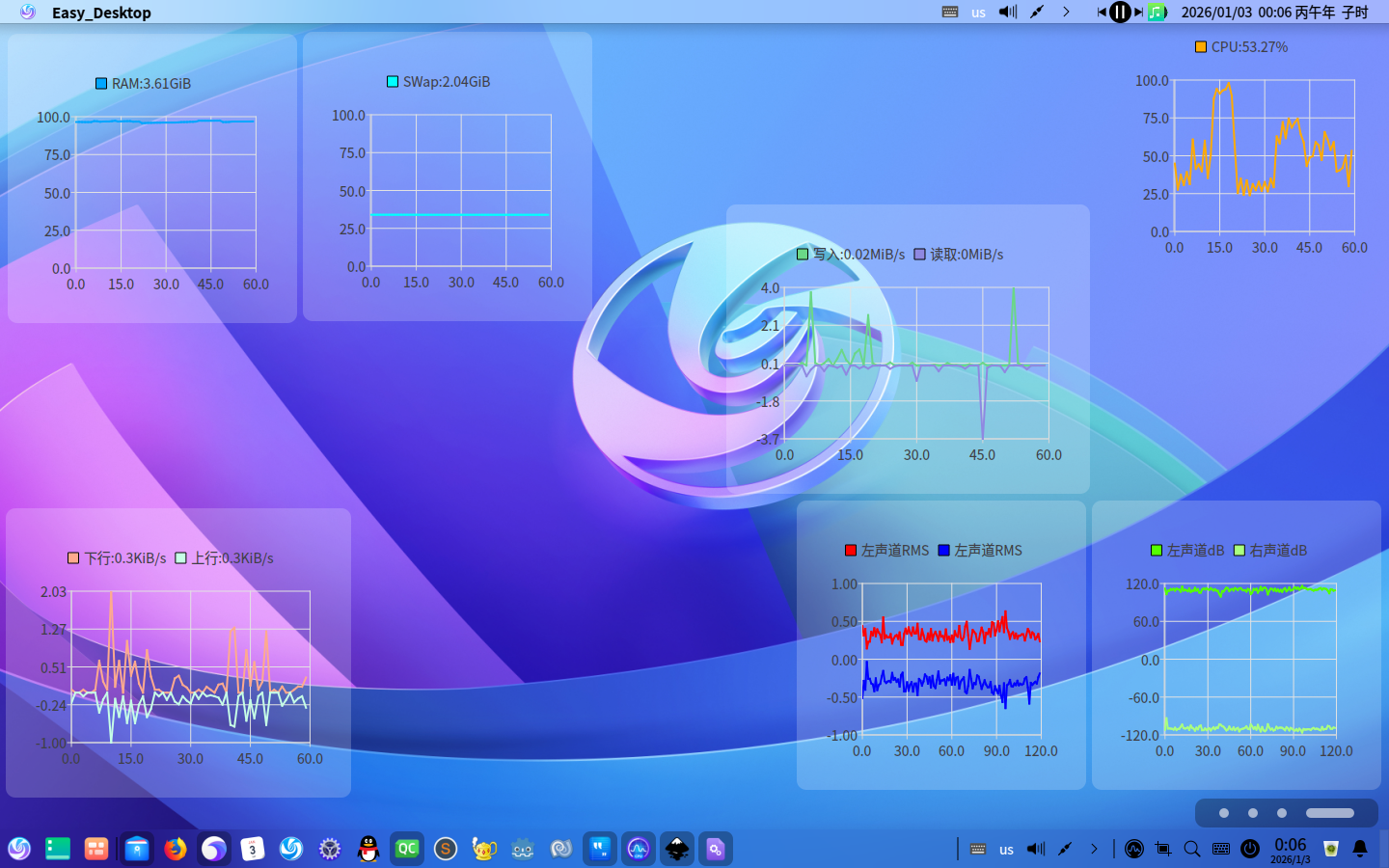Expand the top panel tray with the chevron
The width and height of the screenshot is (1389, 868).
point(1066,13)
